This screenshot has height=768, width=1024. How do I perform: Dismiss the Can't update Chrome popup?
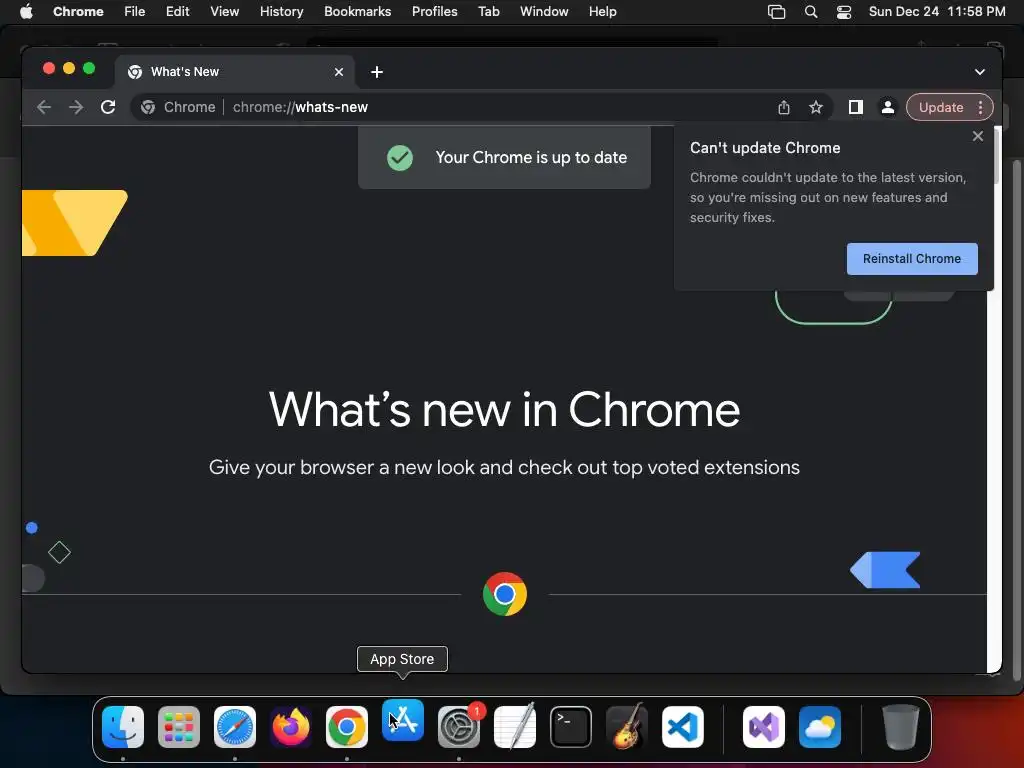tap(978, 136)
